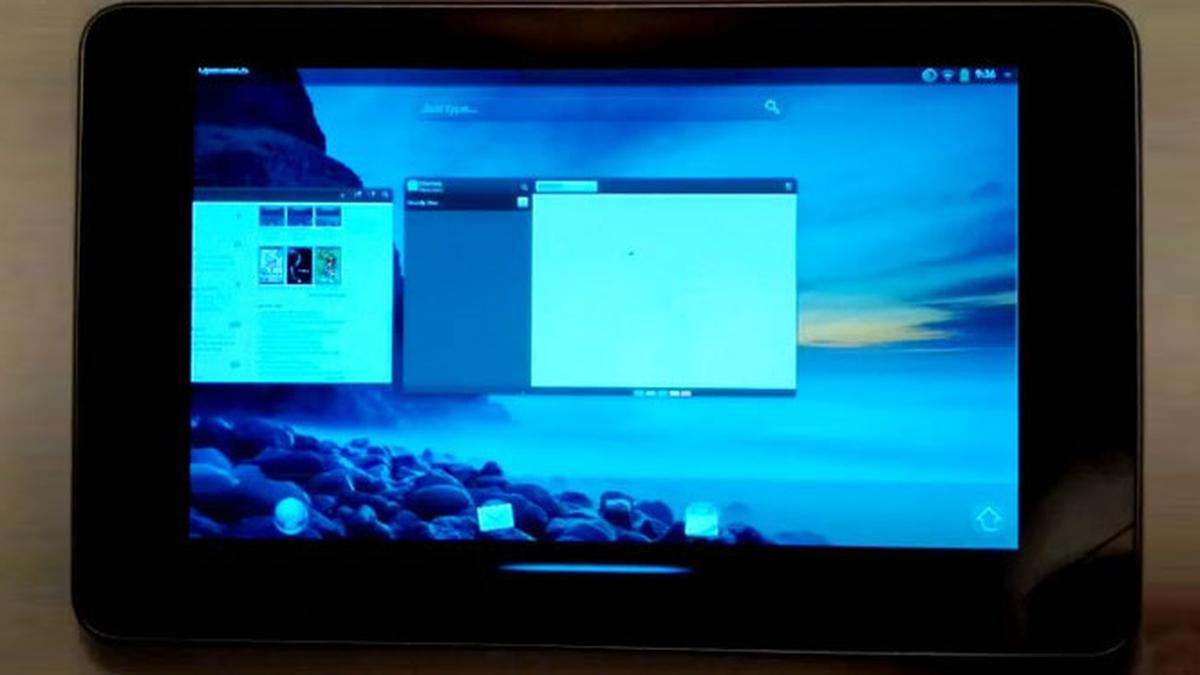Open the status bar dropdown arrow

tap(1005, 73)
